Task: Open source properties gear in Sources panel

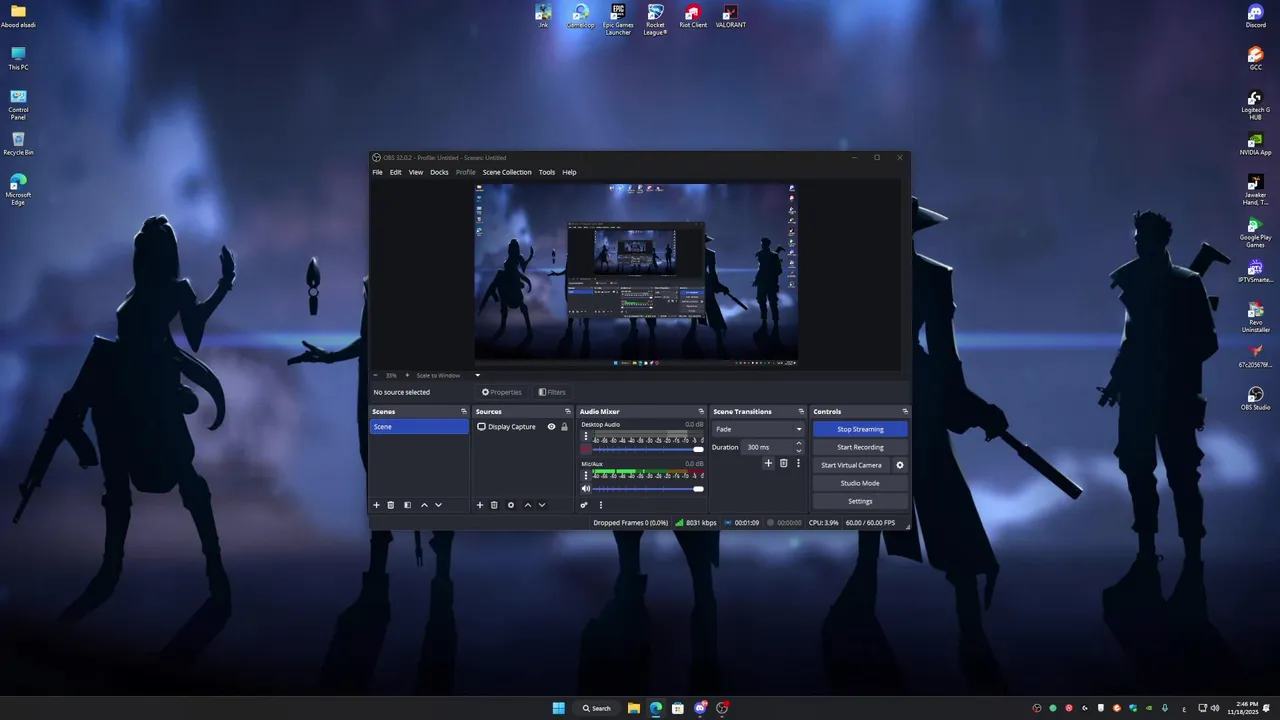Action: pyautogui.click(x=511, y=505)
